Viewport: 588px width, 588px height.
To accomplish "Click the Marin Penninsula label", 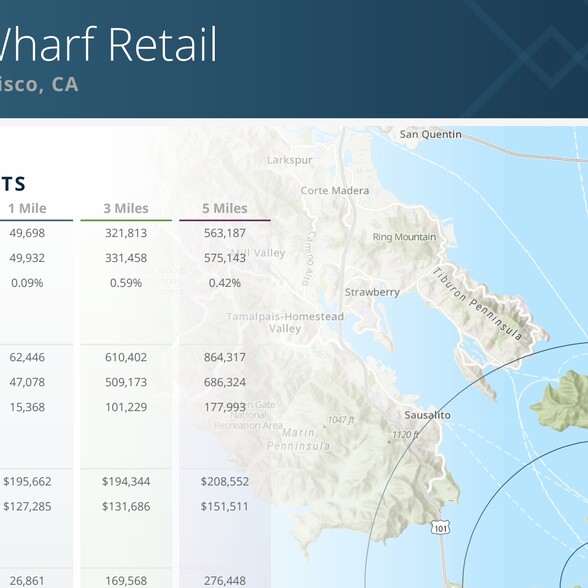I will (298, 439).
